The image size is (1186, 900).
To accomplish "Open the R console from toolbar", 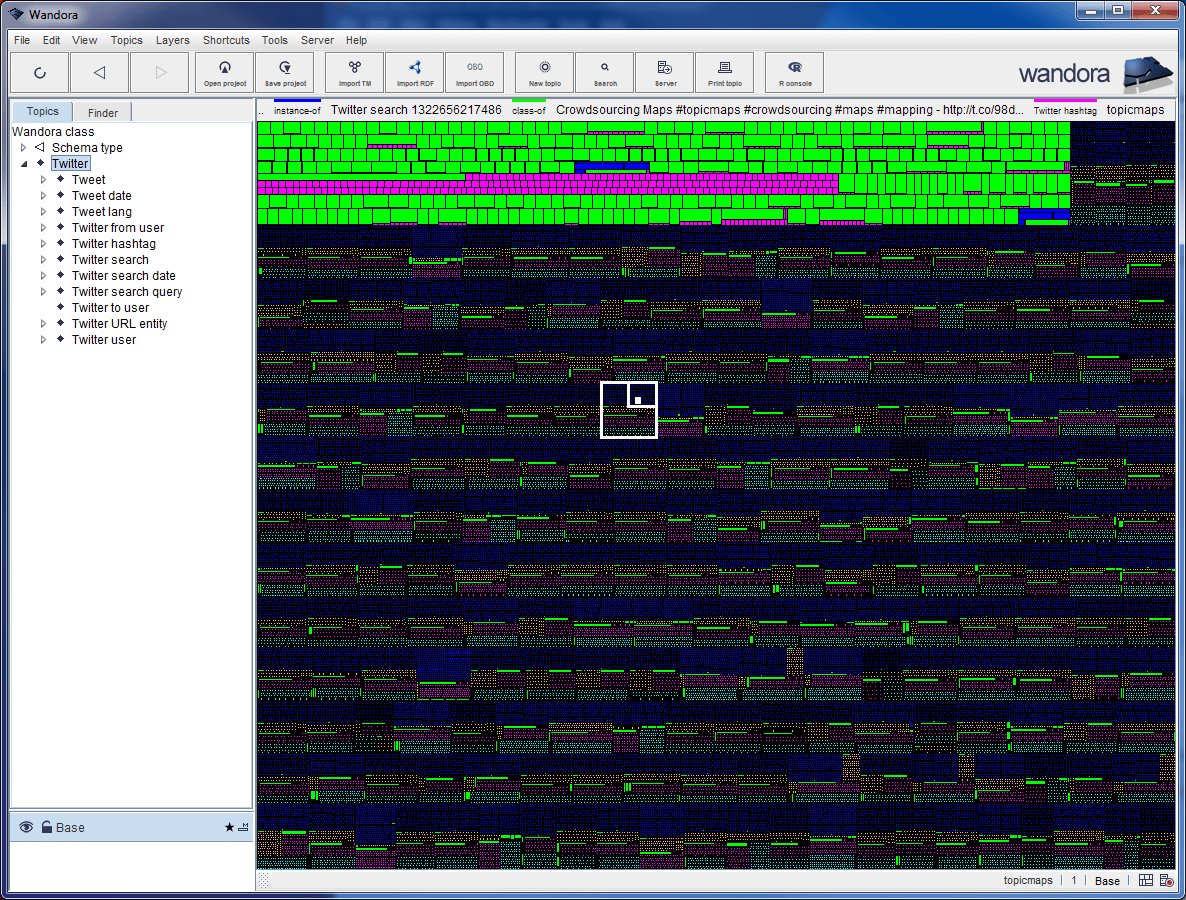I will click(795, 72).
